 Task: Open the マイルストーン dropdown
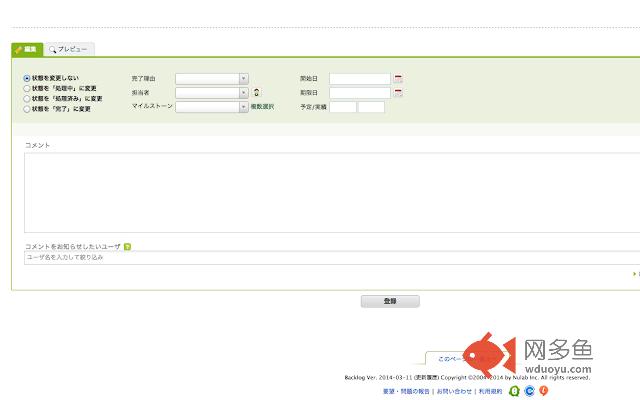click(212, 107)
